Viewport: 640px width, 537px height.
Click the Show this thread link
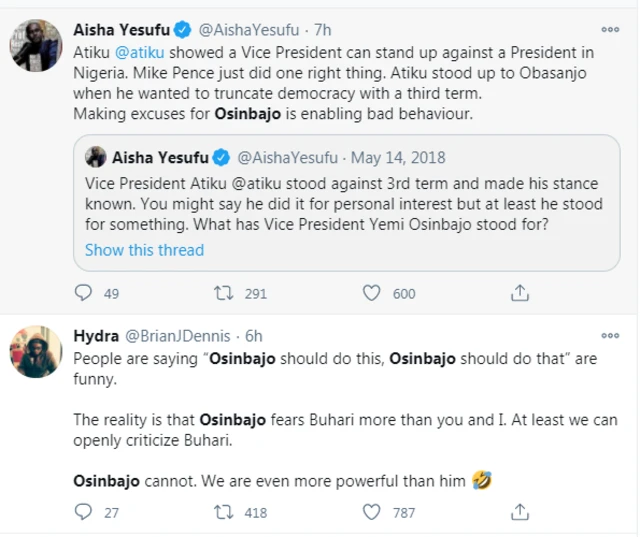[x=144, y=250]
